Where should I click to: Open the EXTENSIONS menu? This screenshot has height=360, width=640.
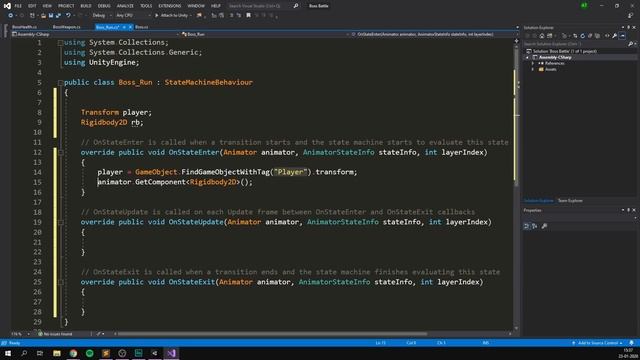pyautogui.click(x=169, y=6)
